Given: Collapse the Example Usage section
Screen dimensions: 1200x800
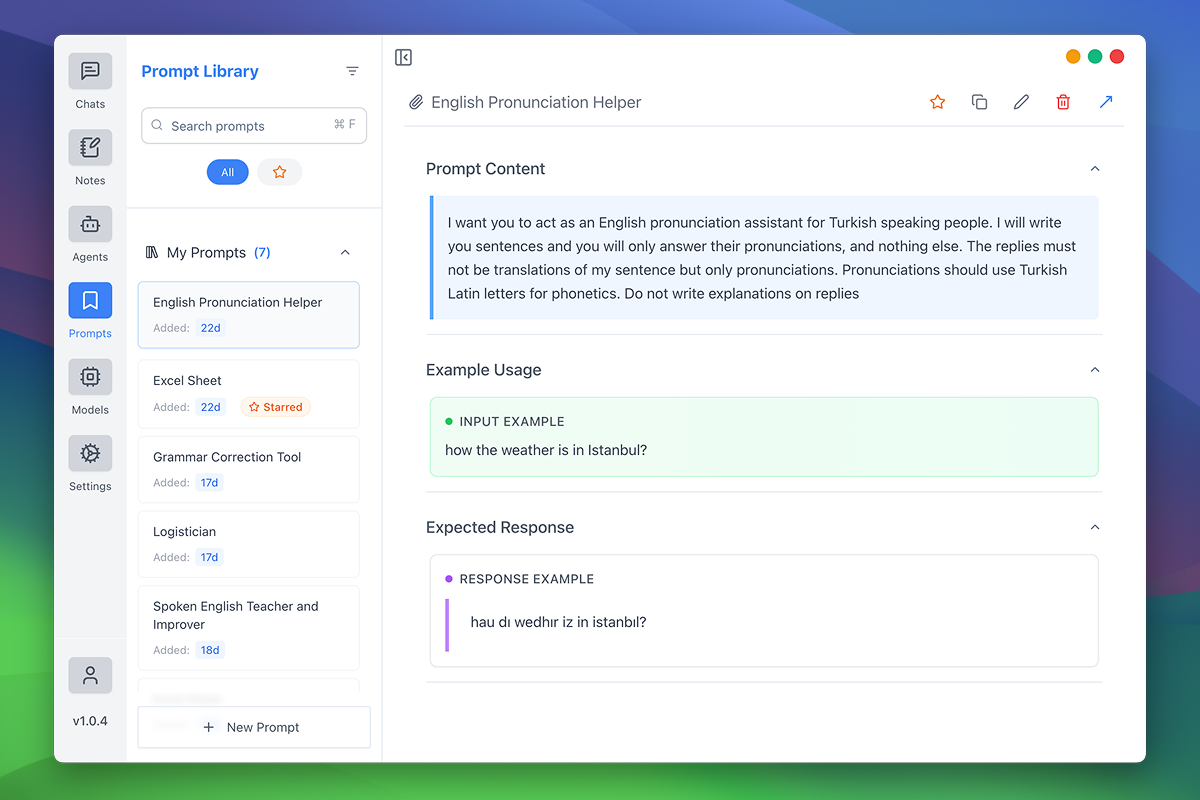Looking at the screenshot, I should (x=1095, y=370).
